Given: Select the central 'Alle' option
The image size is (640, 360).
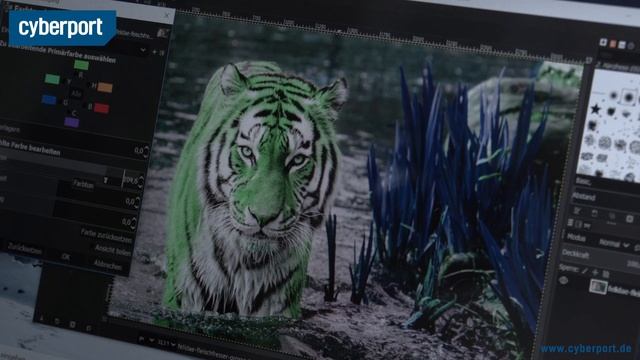Looking at the screenshot, I should pos(76,94).
